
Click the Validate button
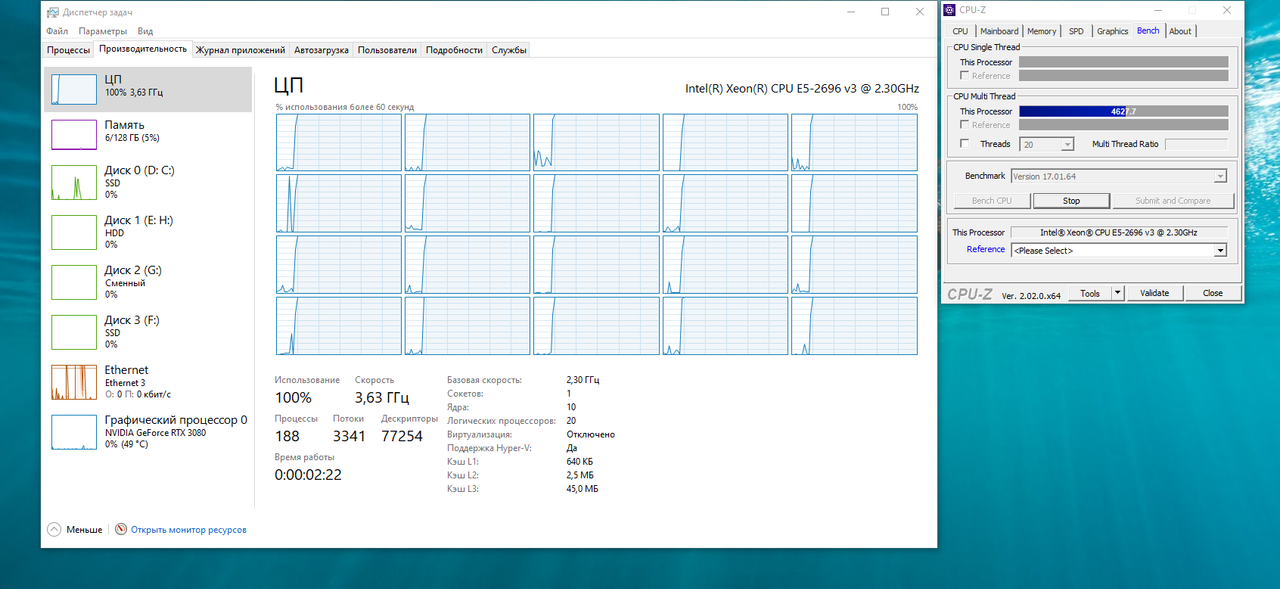click(x=1154, y=293)
